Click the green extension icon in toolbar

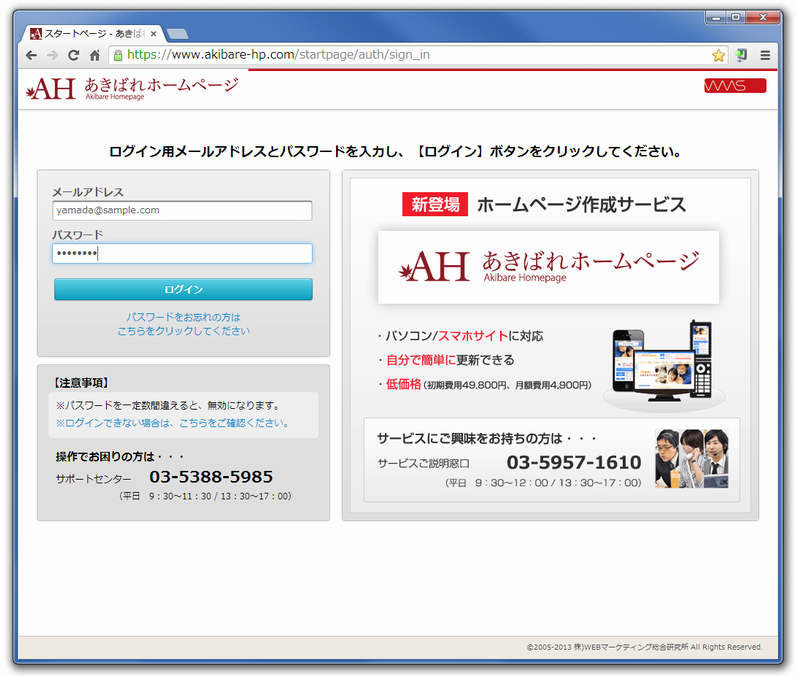[x=742, y=55]
